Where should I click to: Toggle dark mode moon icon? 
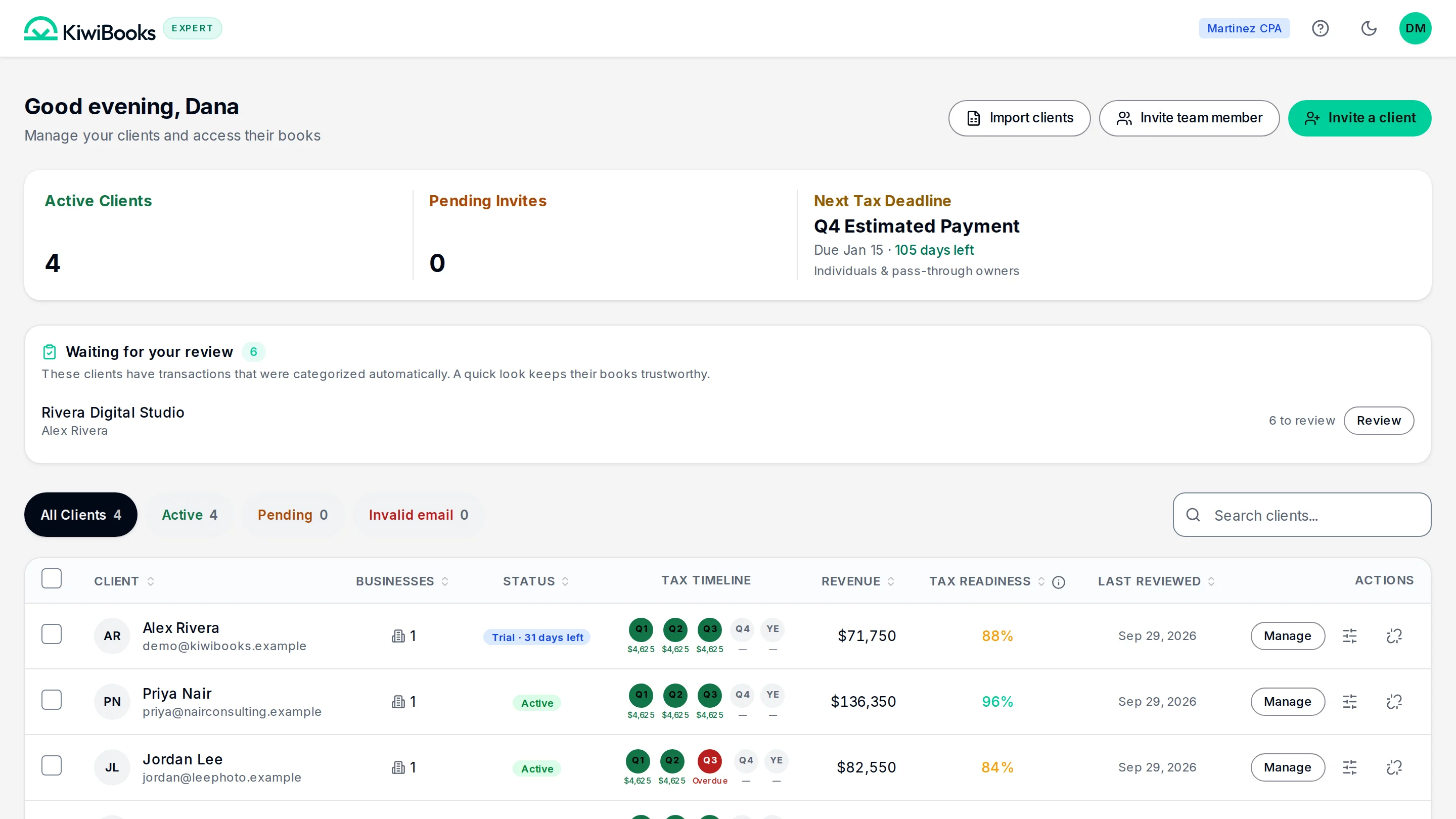point(1369,28)
